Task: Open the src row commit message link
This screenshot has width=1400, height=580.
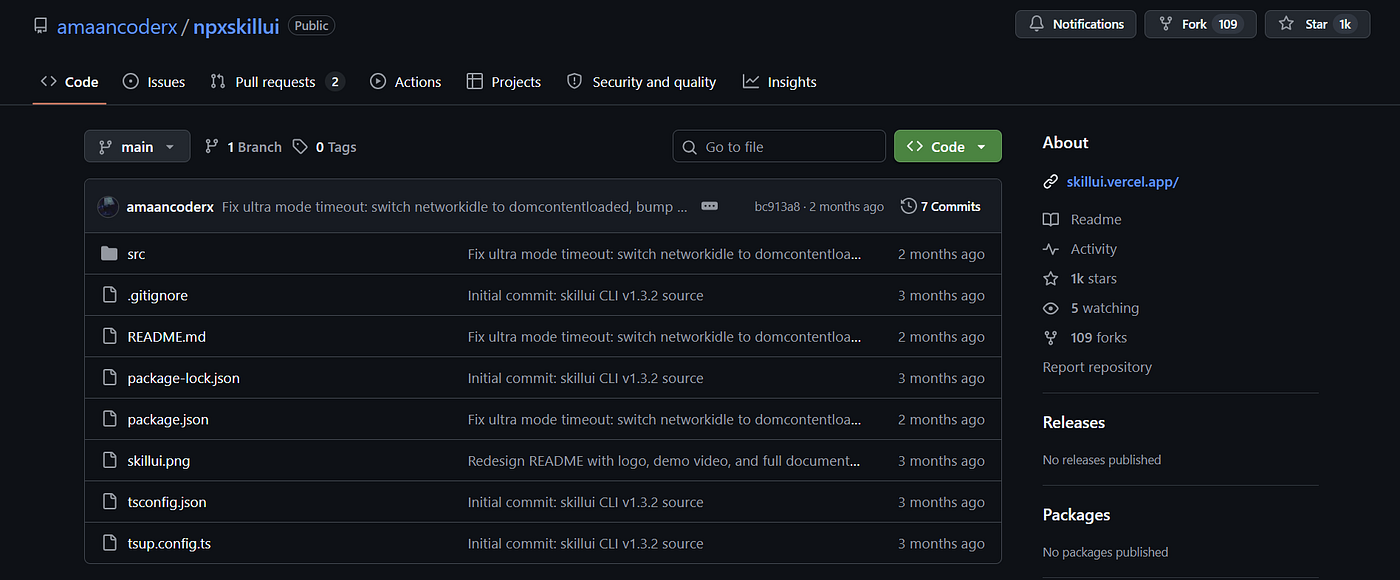Action: tap(664, 254)
